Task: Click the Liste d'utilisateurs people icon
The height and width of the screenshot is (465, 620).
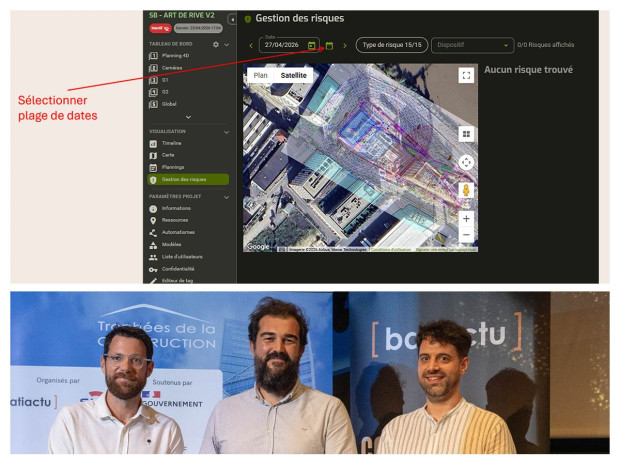Action: tap(153, 257)
